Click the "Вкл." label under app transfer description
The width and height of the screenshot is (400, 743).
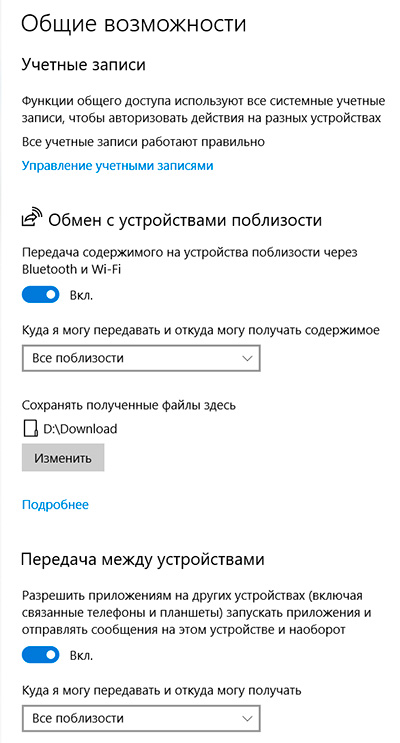click(x=82, y=656)
